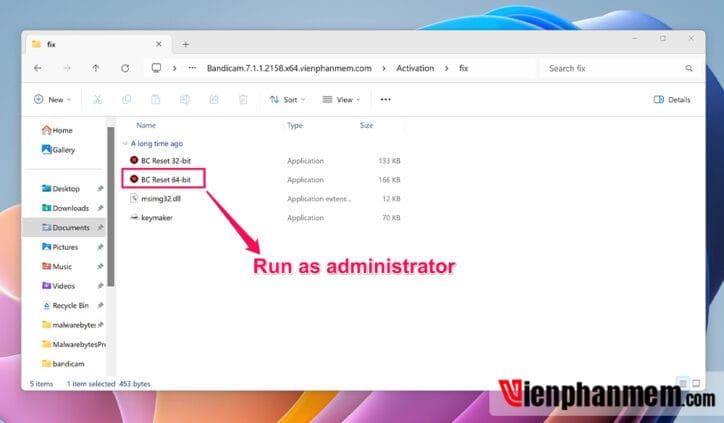
Task: Sort files by Size column header
Action: click(366, 125)
